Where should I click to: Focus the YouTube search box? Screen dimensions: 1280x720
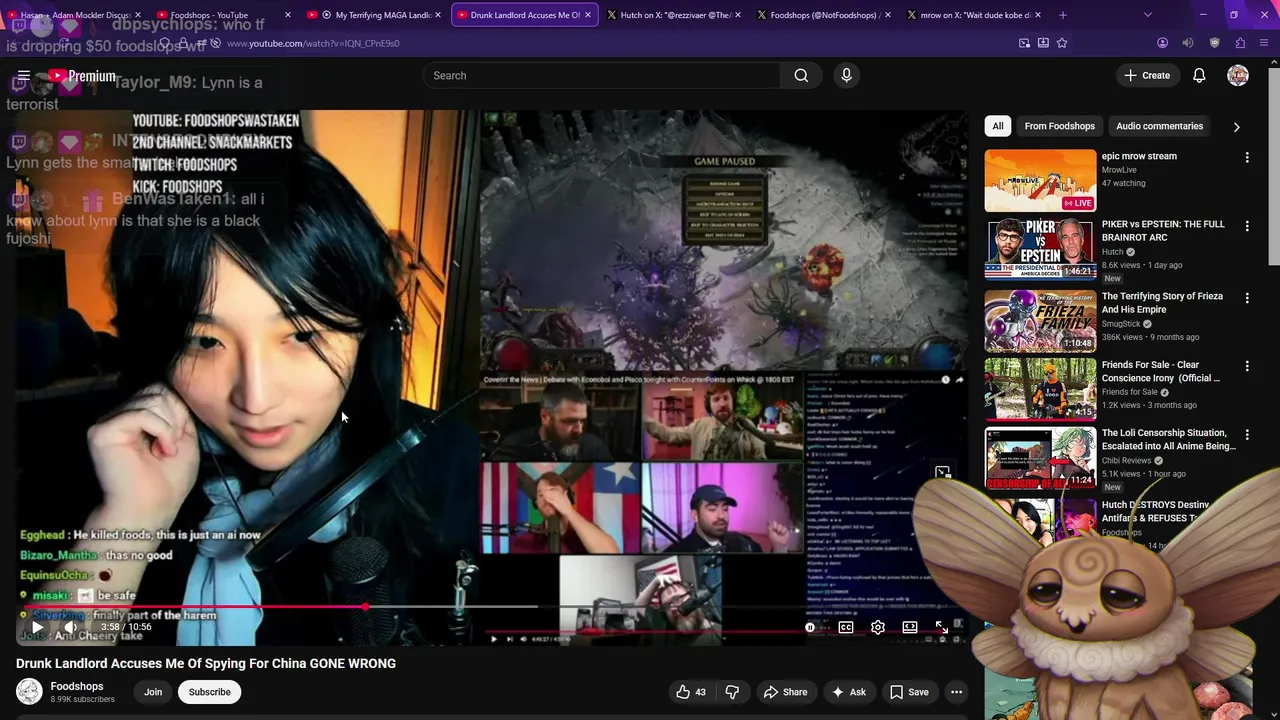603,75
